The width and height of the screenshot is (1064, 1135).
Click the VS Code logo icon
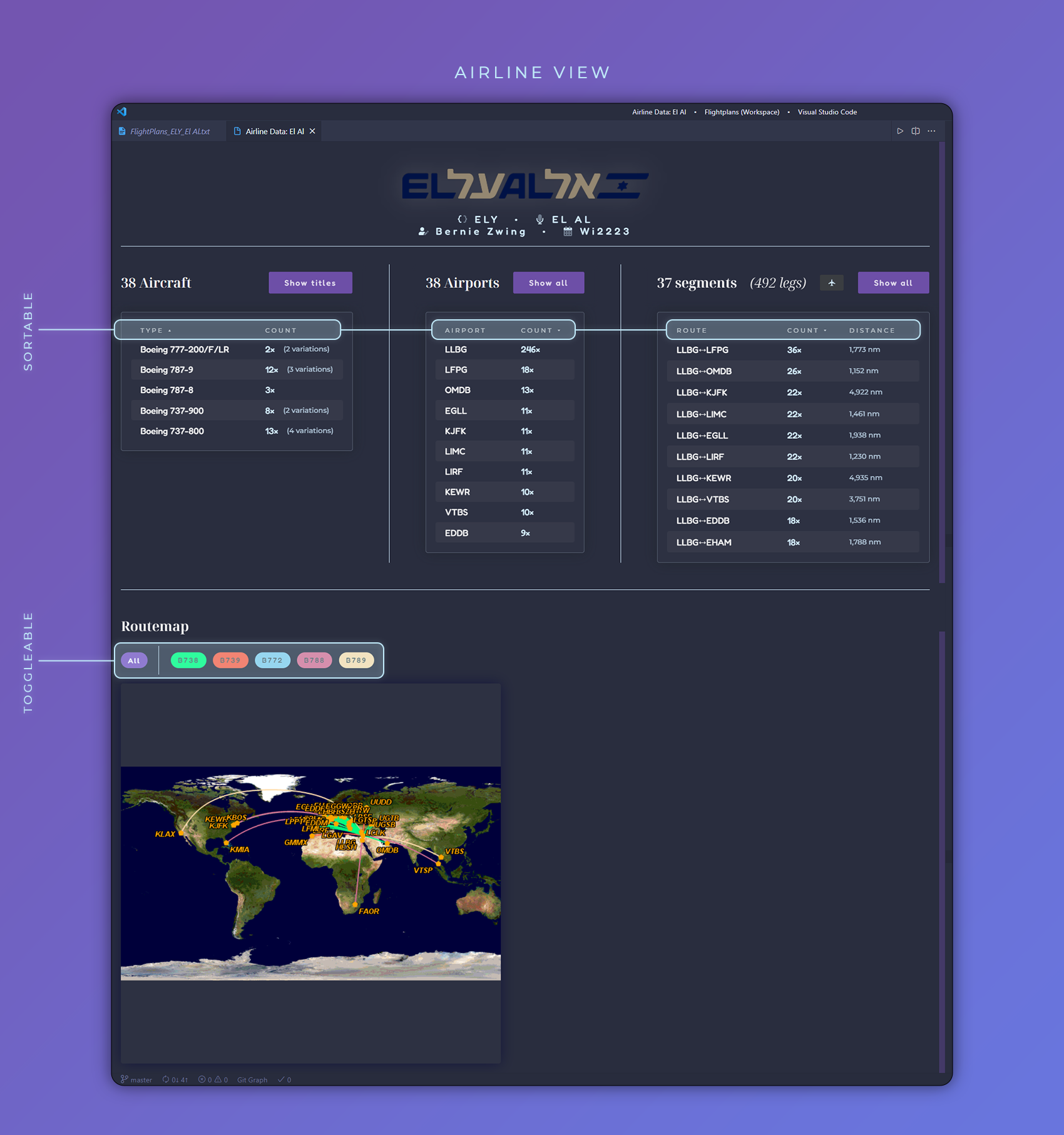click(x=122, y=111)
